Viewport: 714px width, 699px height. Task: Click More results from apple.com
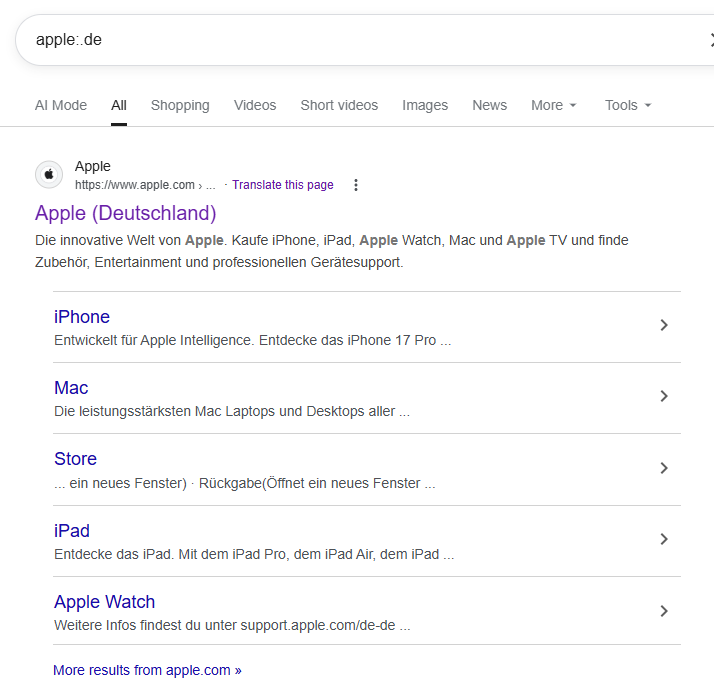point(148,670)
